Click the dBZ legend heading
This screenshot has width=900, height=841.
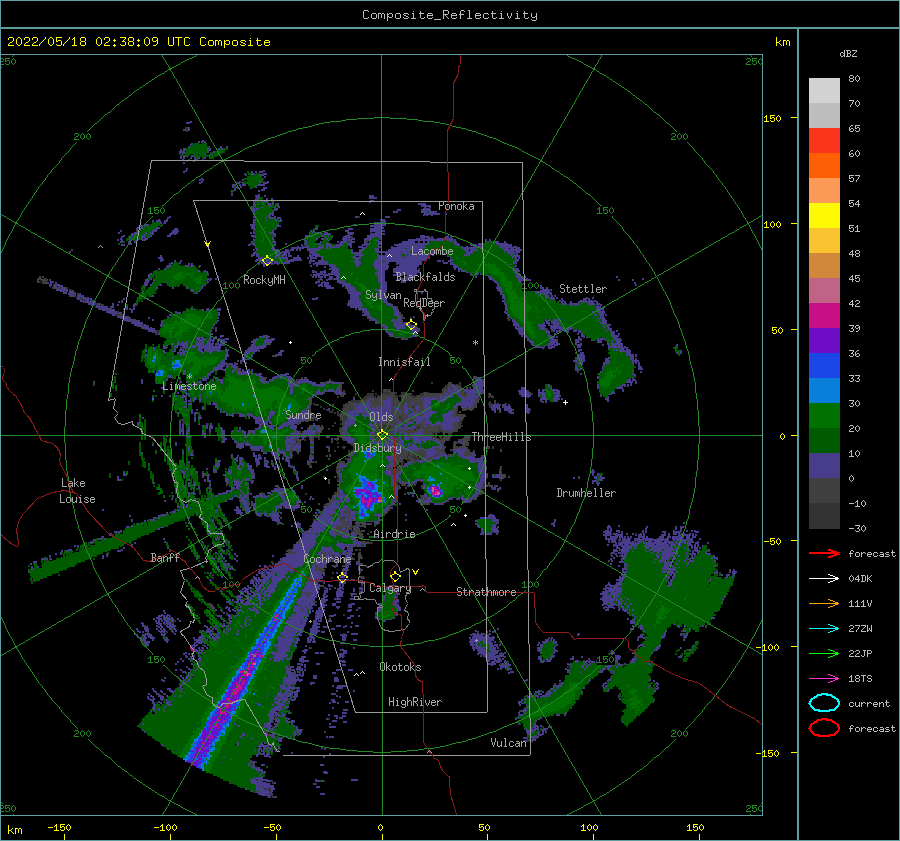[x=848, y=53]
